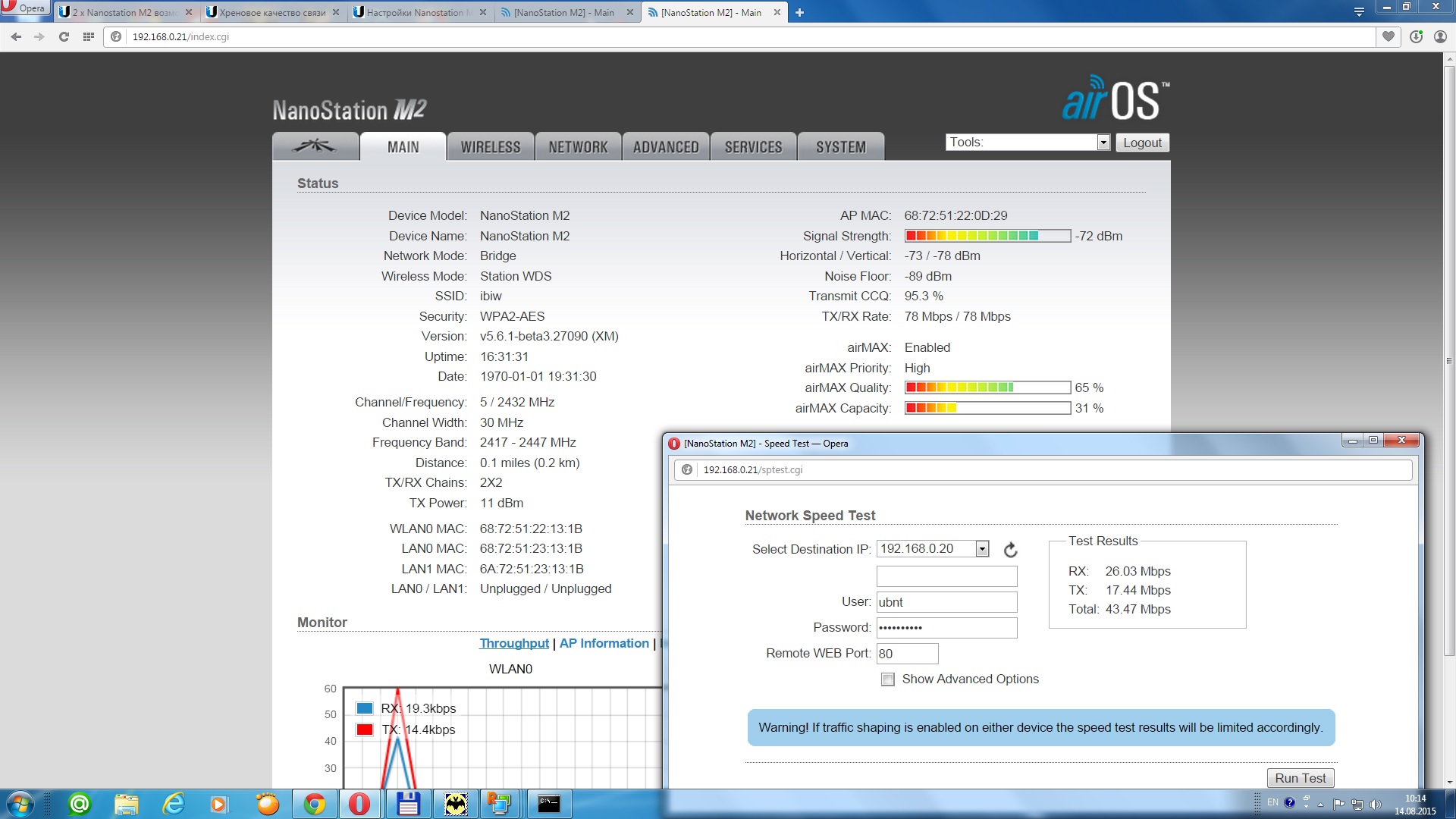Go forward using browser forward arrow
1456x819 pixels.
coord(39,36)
